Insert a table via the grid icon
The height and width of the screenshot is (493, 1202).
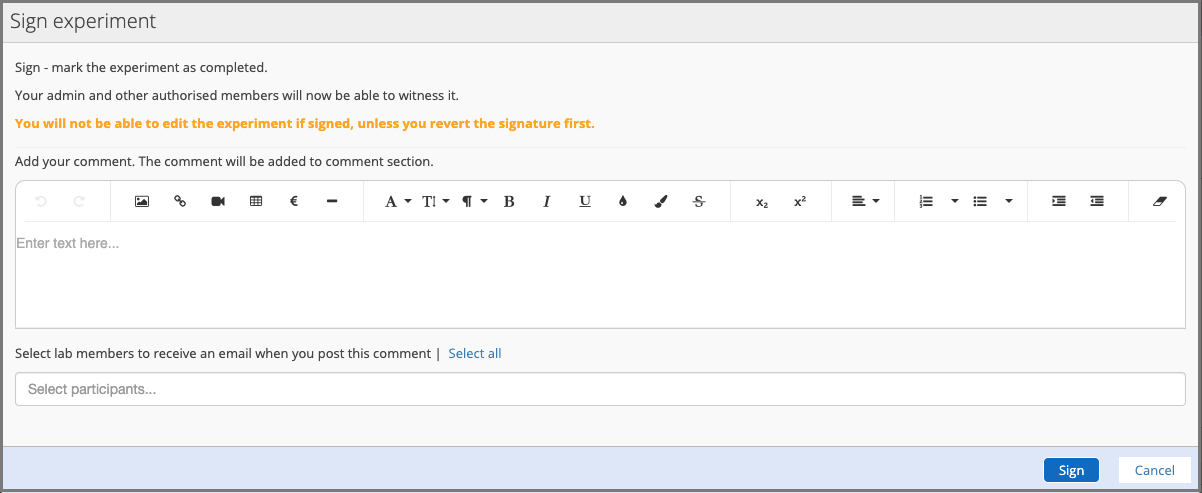pos(256,201)
